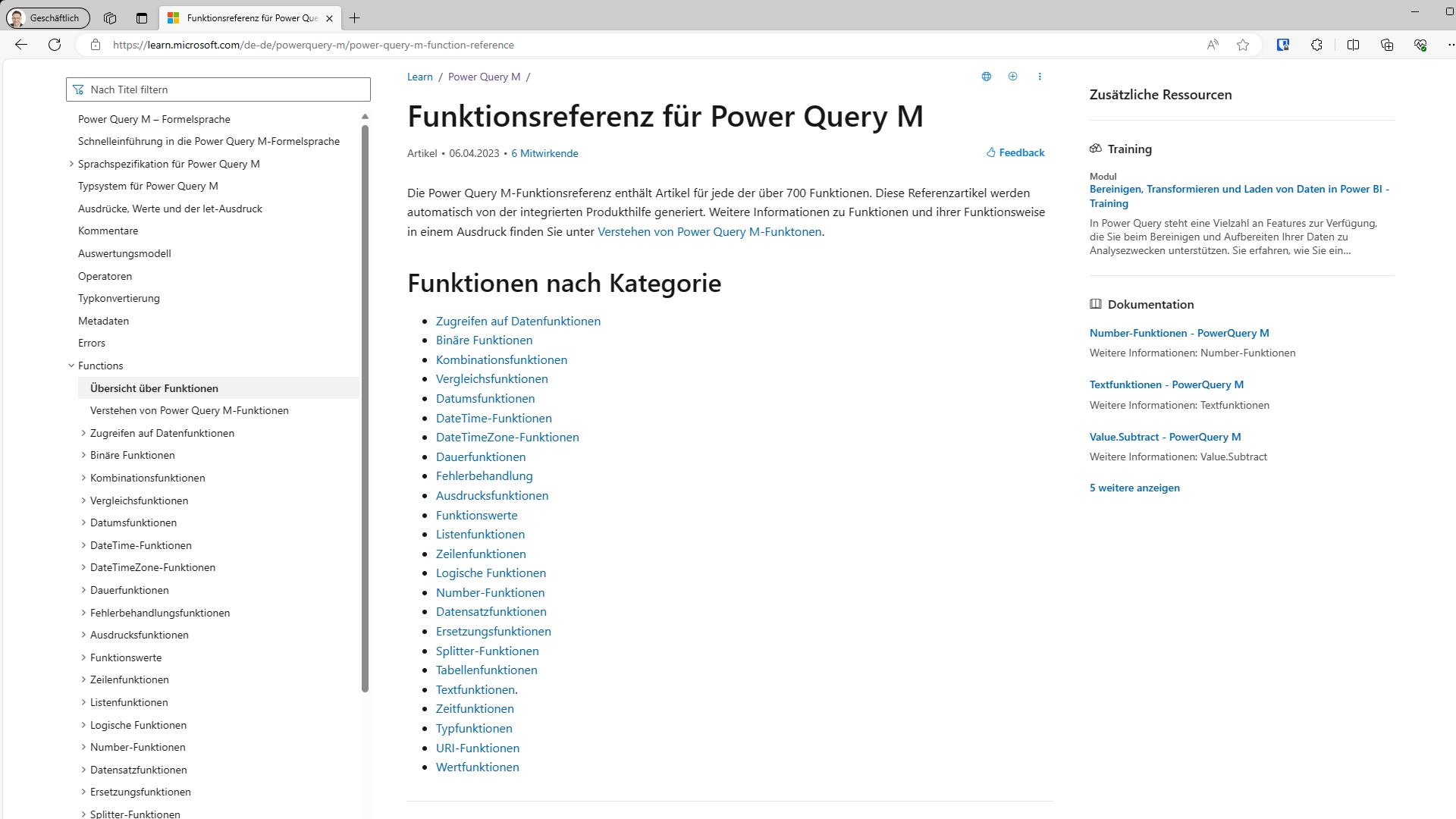Collapse the Functions tree node
The width and height of the screenshot is (1456, 819).
pos(71,366)
